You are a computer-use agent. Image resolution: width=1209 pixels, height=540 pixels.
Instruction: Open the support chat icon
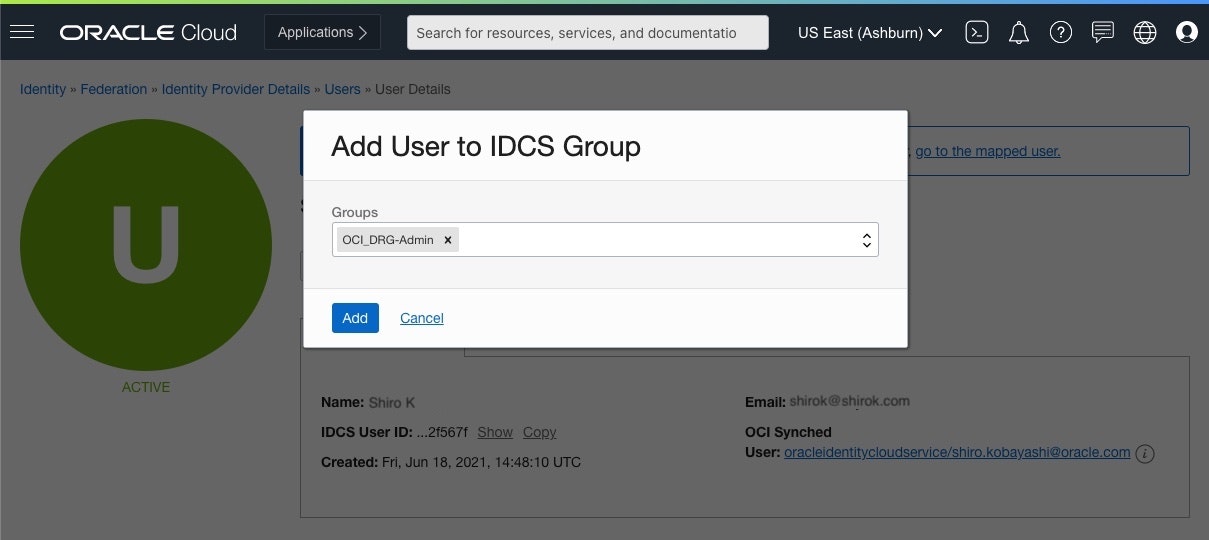1103,33
